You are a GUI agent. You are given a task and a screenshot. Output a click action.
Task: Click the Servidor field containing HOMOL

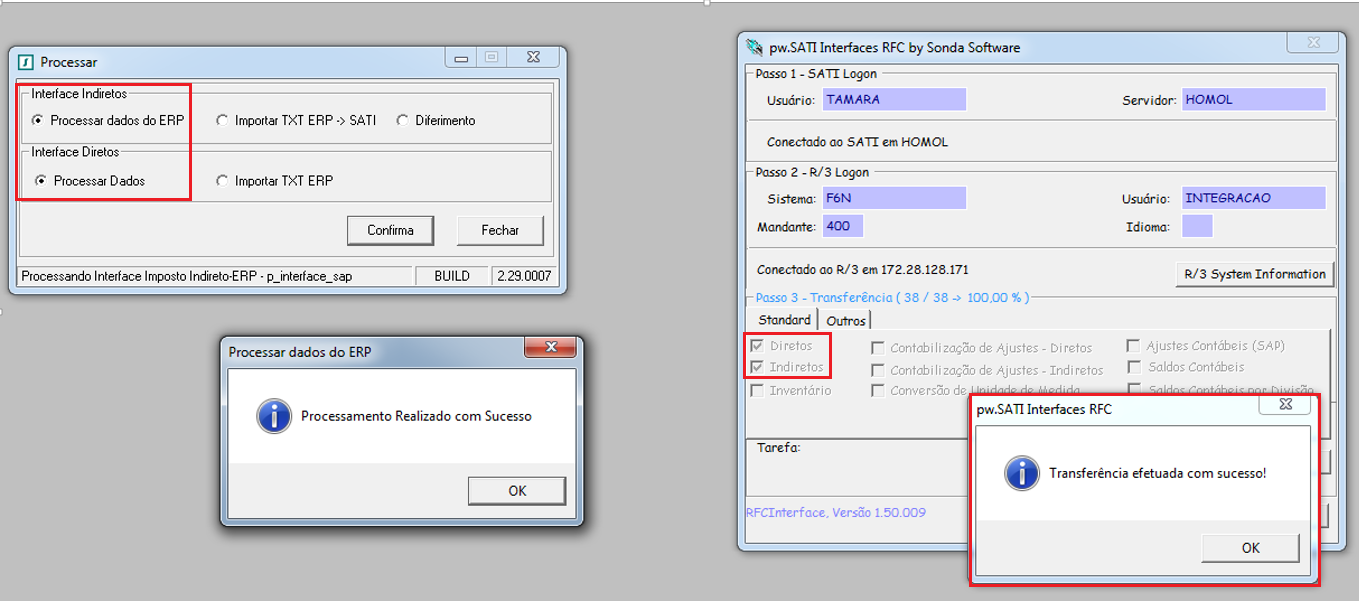coord(1254,100)
